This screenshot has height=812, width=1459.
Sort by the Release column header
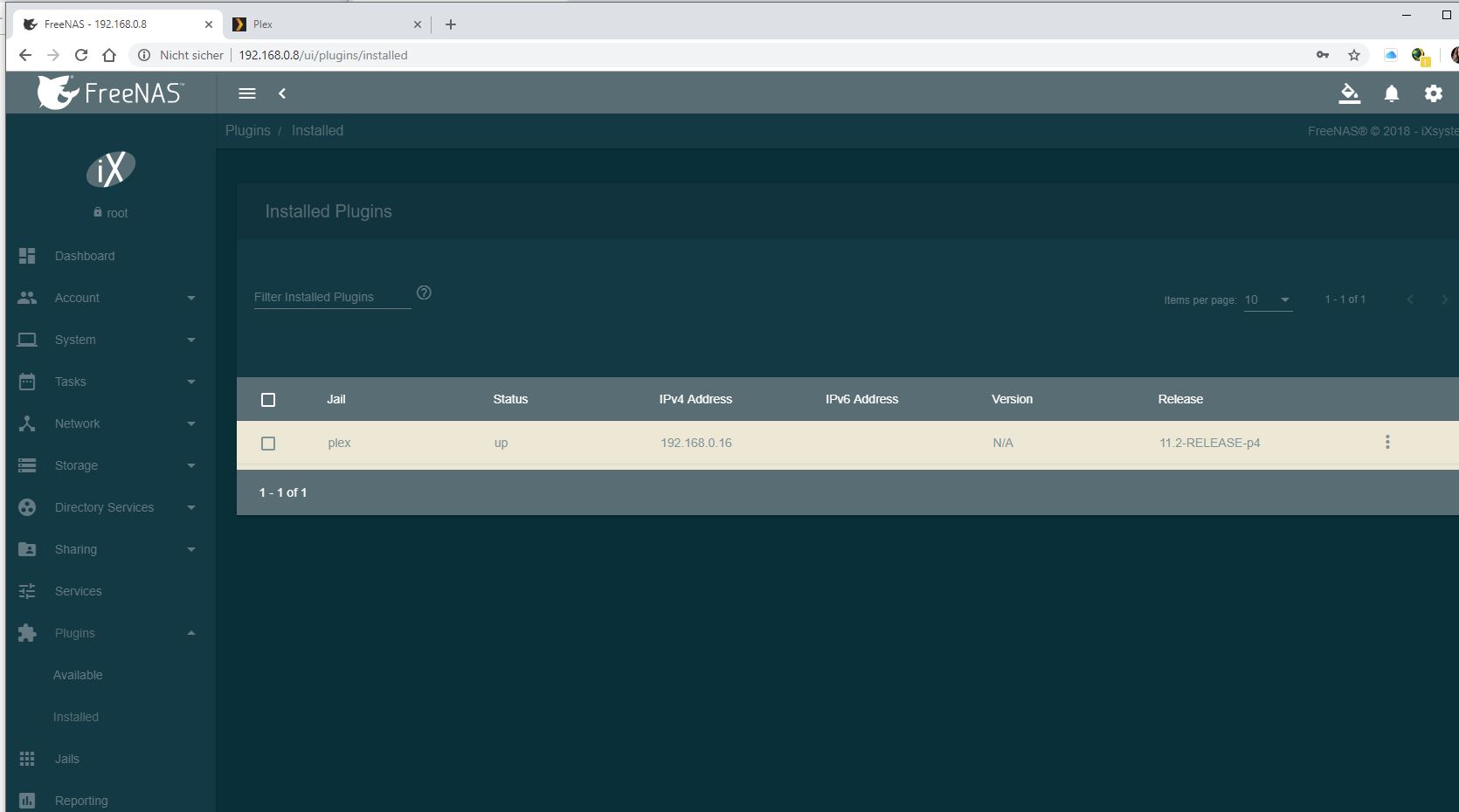(x=1180, y=399)
